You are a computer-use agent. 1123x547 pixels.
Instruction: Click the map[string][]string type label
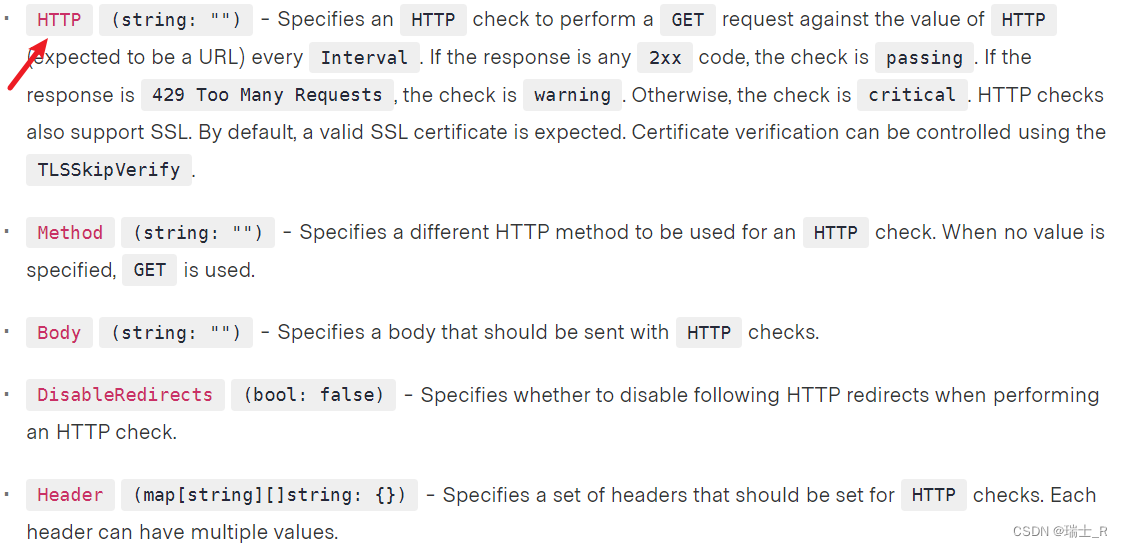(x=270, y=495)
